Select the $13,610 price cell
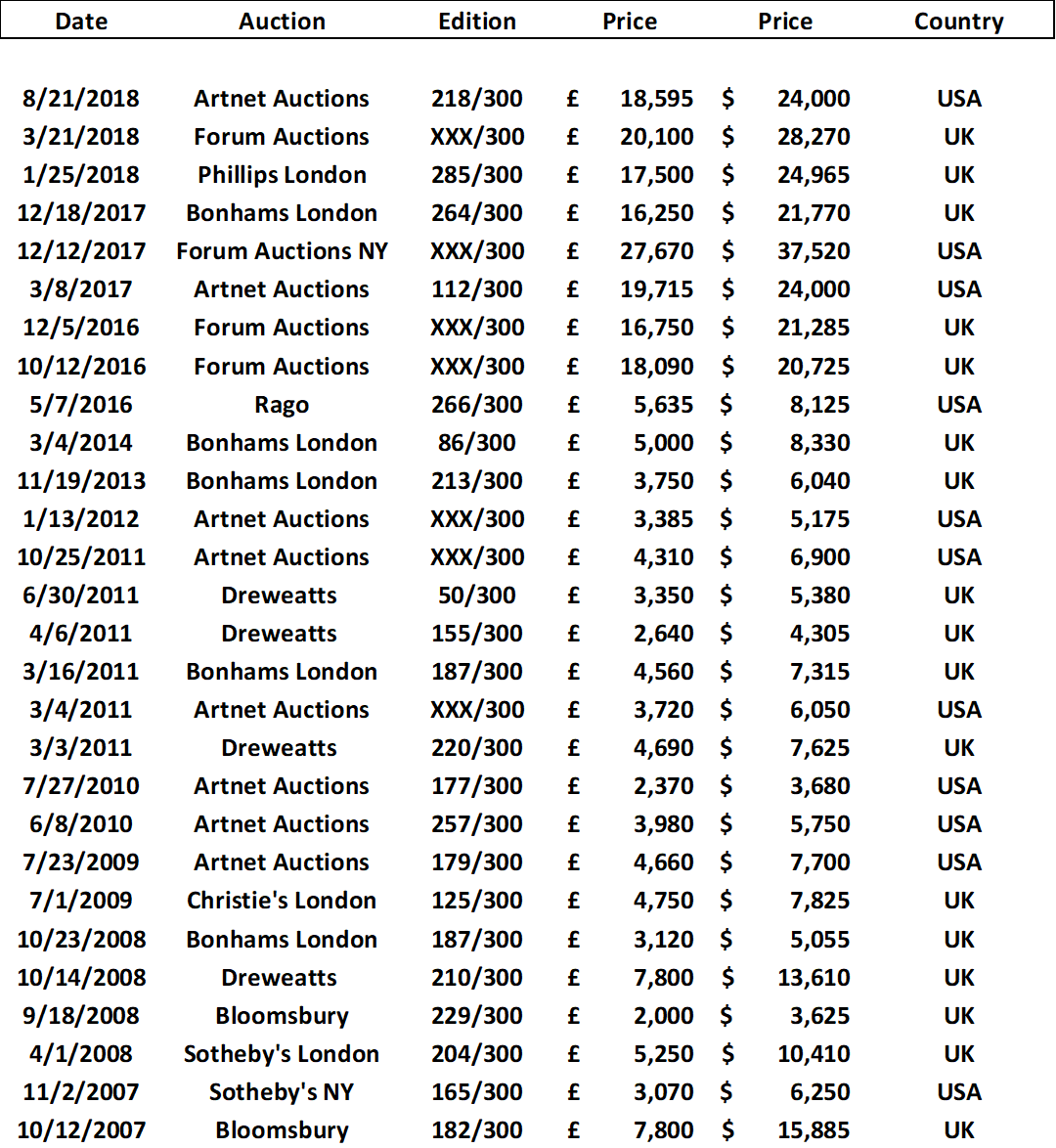This screenshot has width=1056, height=1148. pos(785,978)
